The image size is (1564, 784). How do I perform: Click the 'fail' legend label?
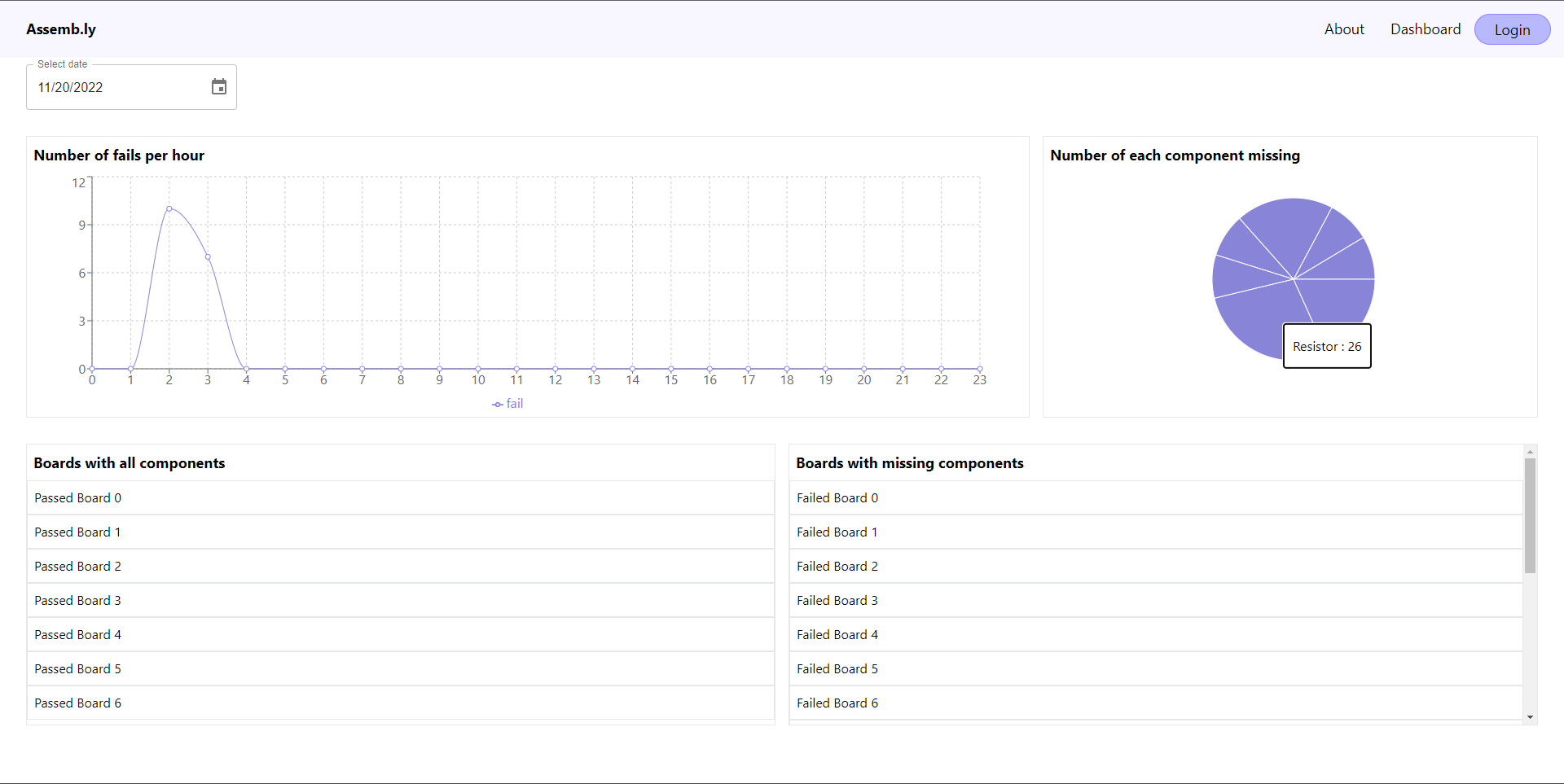pyautogui.click(x=515, y=404)
